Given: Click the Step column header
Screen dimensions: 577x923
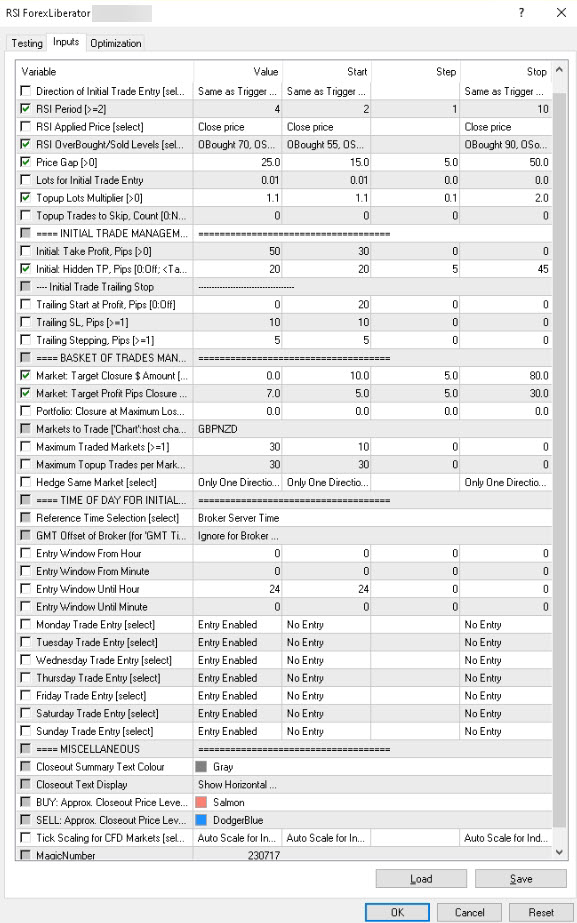Looking at the screenshot, I should [416, 72].
